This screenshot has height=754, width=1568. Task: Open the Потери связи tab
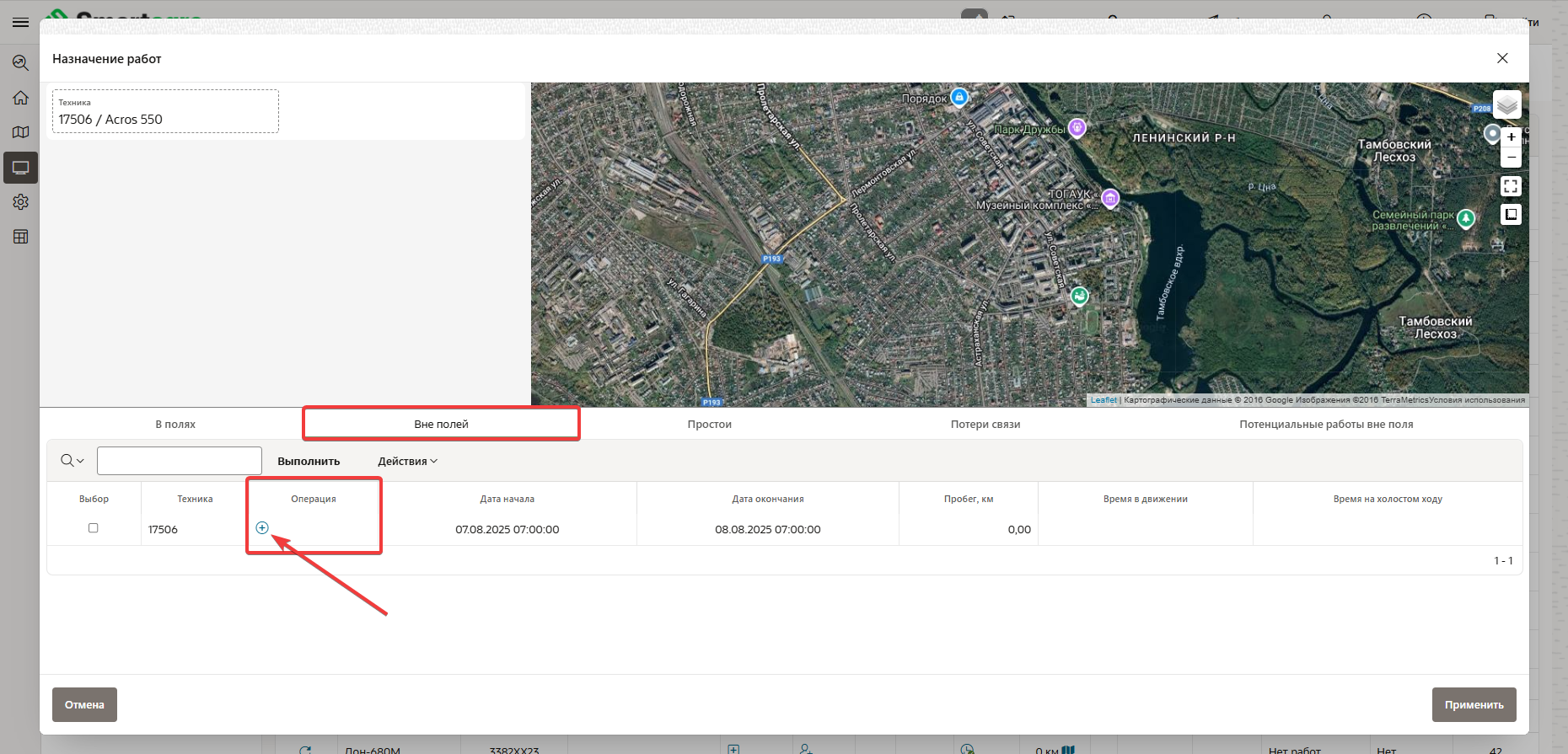tap(985, 425)
